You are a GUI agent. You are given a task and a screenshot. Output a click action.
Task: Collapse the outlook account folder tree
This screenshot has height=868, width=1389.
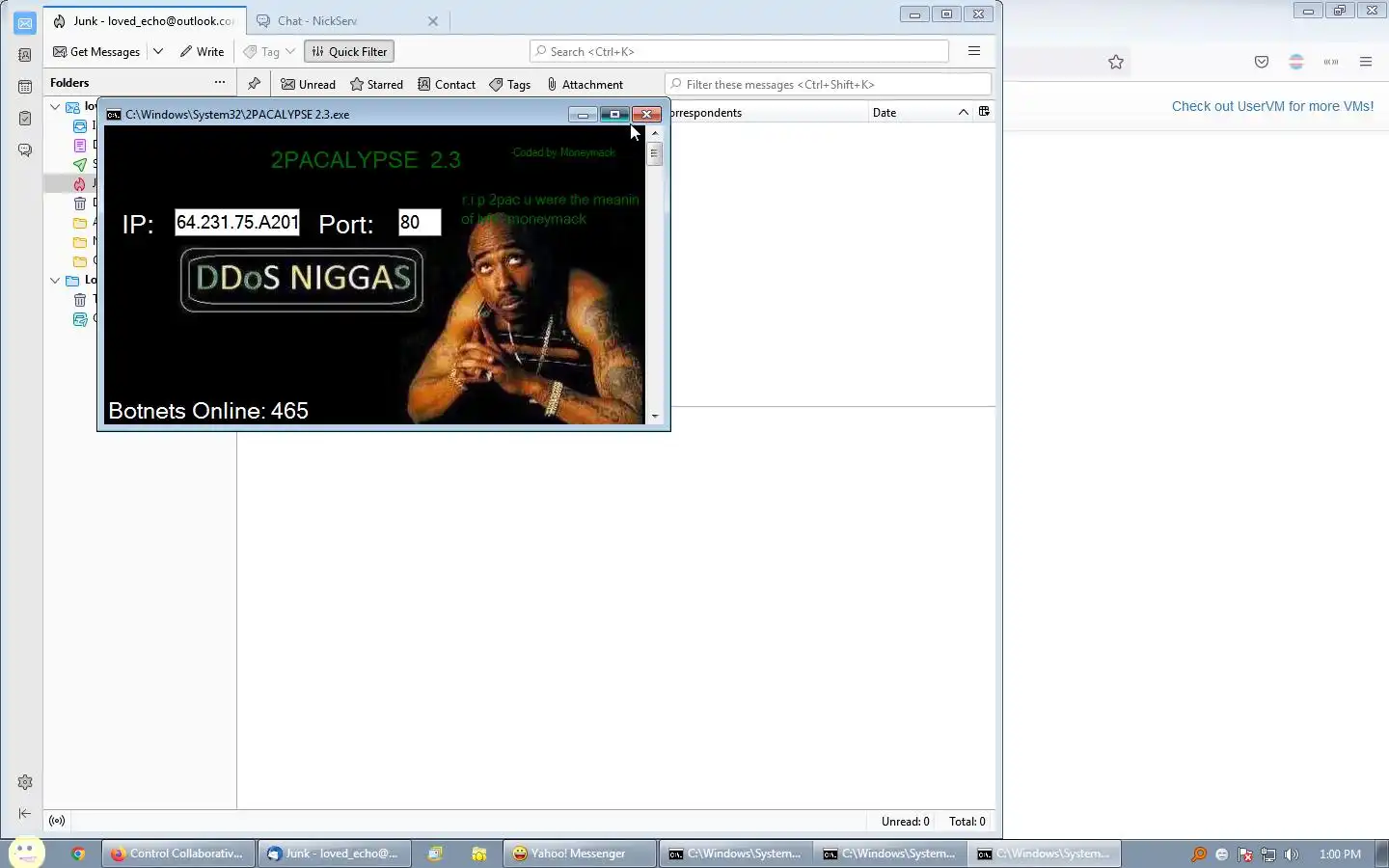point(55,107)
